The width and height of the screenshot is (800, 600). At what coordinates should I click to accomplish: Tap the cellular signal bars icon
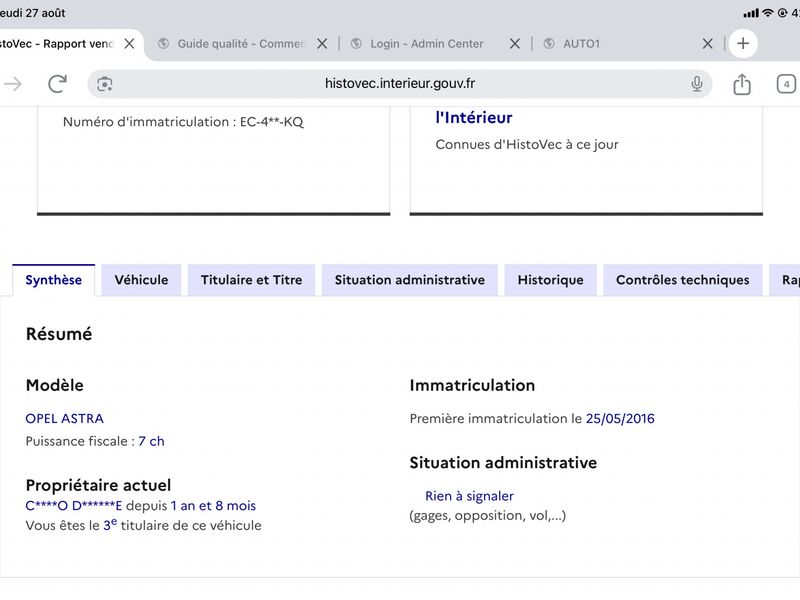(751, 14)
